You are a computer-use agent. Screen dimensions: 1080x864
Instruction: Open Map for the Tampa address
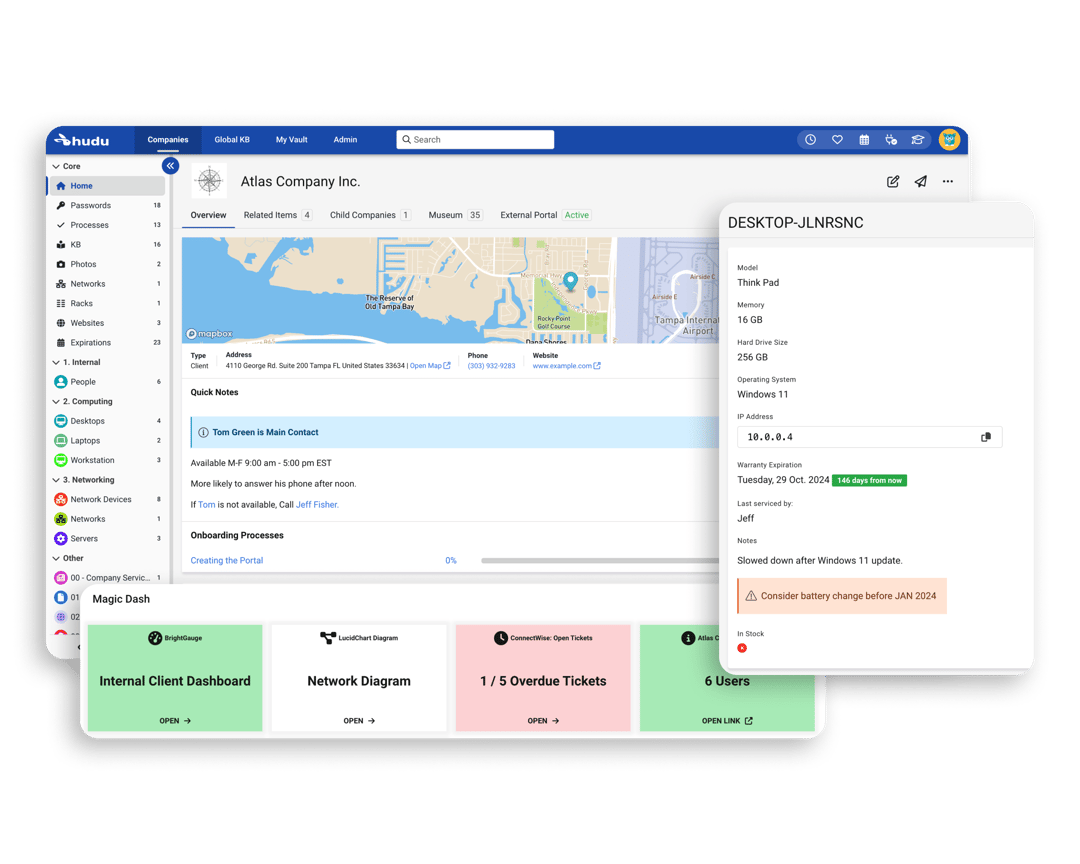428,365
